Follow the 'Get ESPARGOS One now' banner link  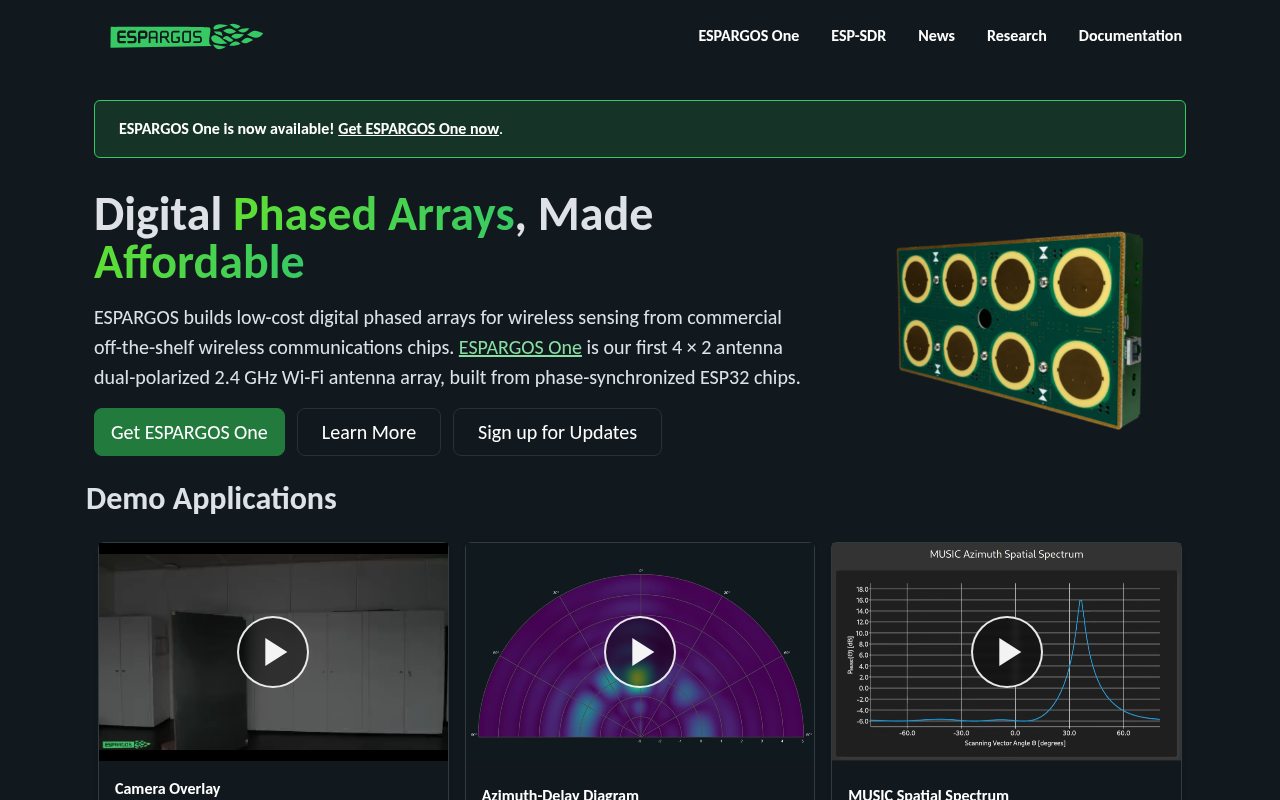pyautogui.click(x=418, y=129)
